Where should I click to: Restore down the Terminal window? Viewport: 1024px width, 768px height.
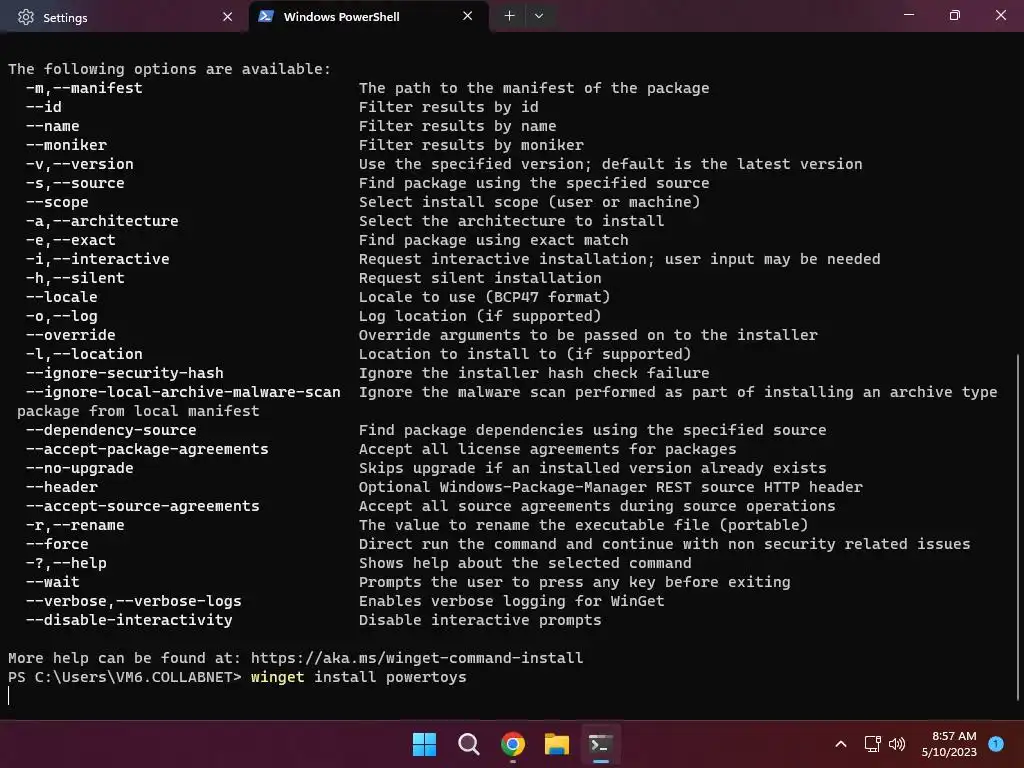(x=955, y=15)
